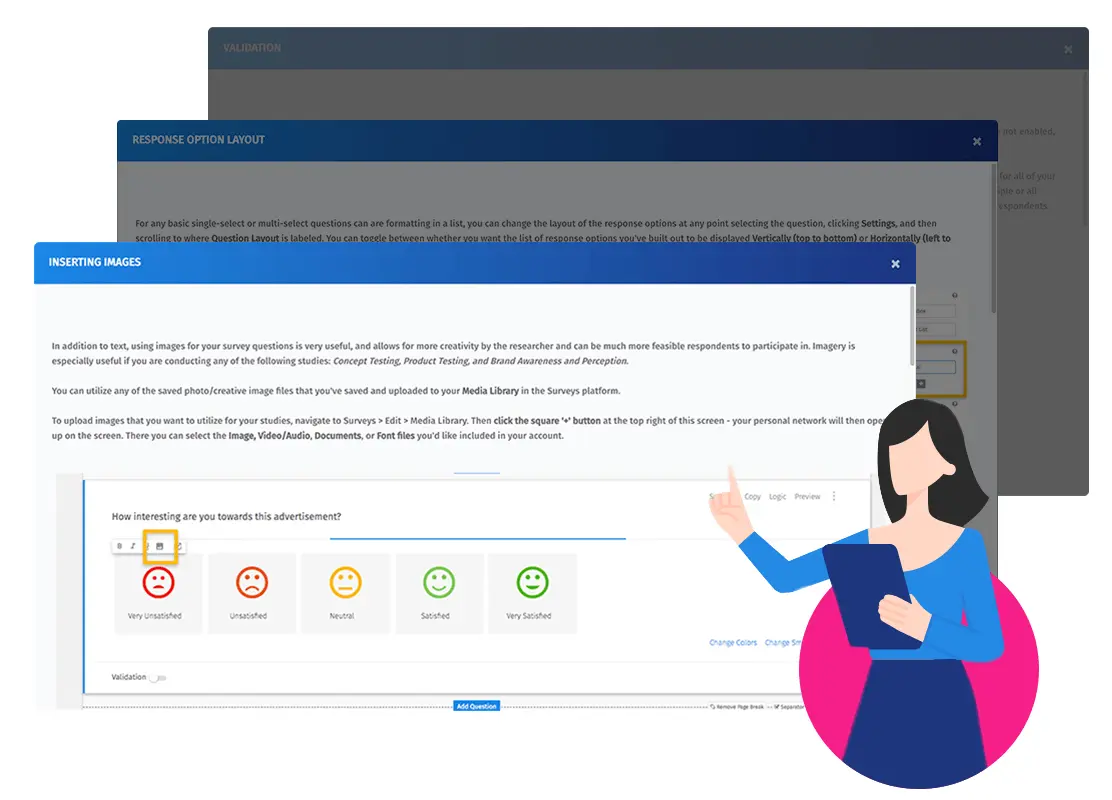The height and width of the screenshot is (800, 1112).
Task: Click the Copy question action
Action: [x=752, y=496]
